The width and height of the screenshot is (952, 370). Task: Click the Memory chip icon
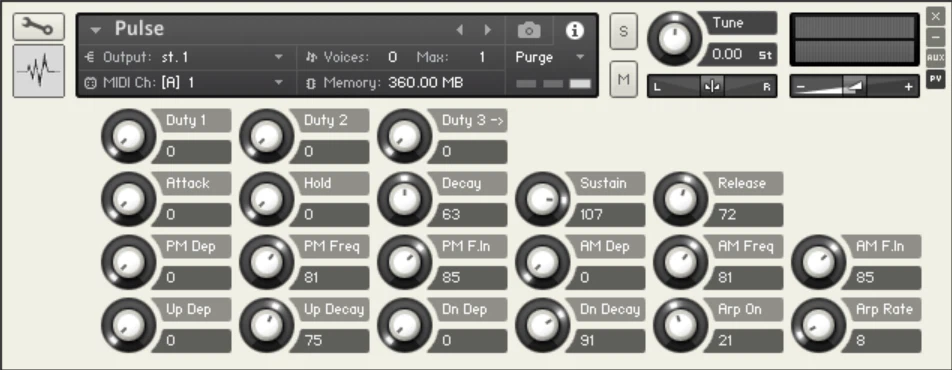pos(311,83)
